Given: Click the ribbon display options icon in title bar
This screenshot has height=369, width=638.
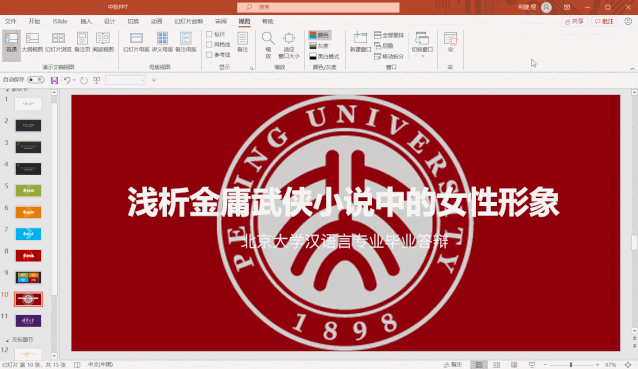Looking at the screenshot, I should (567, 7).
